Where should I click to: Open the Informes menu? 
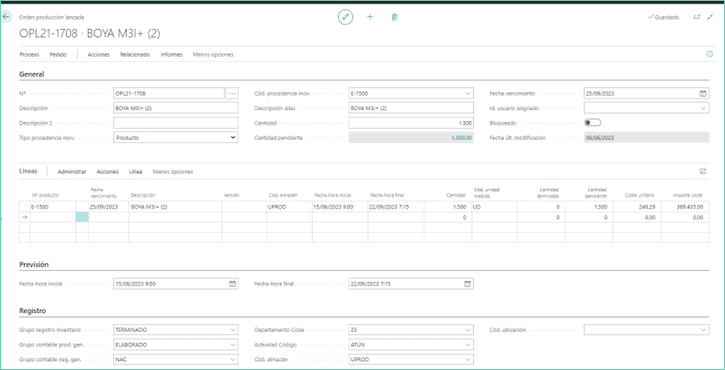click(x=172, y=55)
